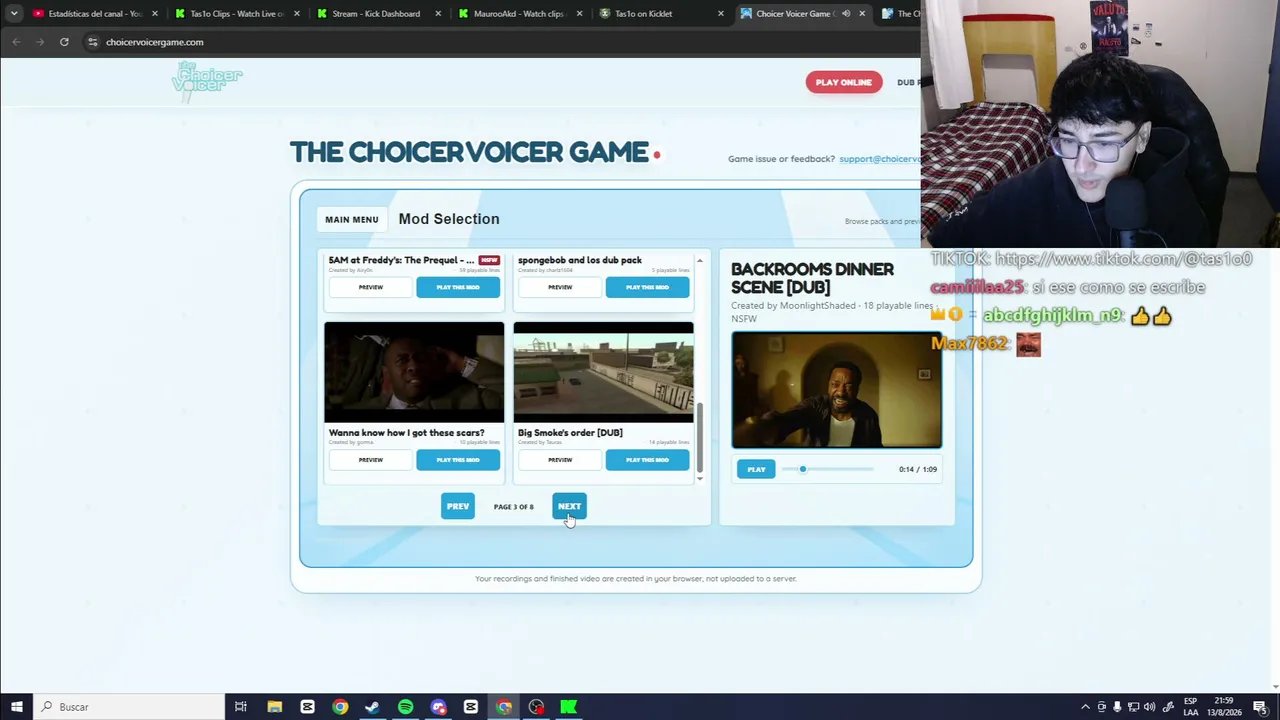The height and width of the screenshot is (720, 1280).
Task: Play the 5AM at Freddy's mod
Action: 458,287
